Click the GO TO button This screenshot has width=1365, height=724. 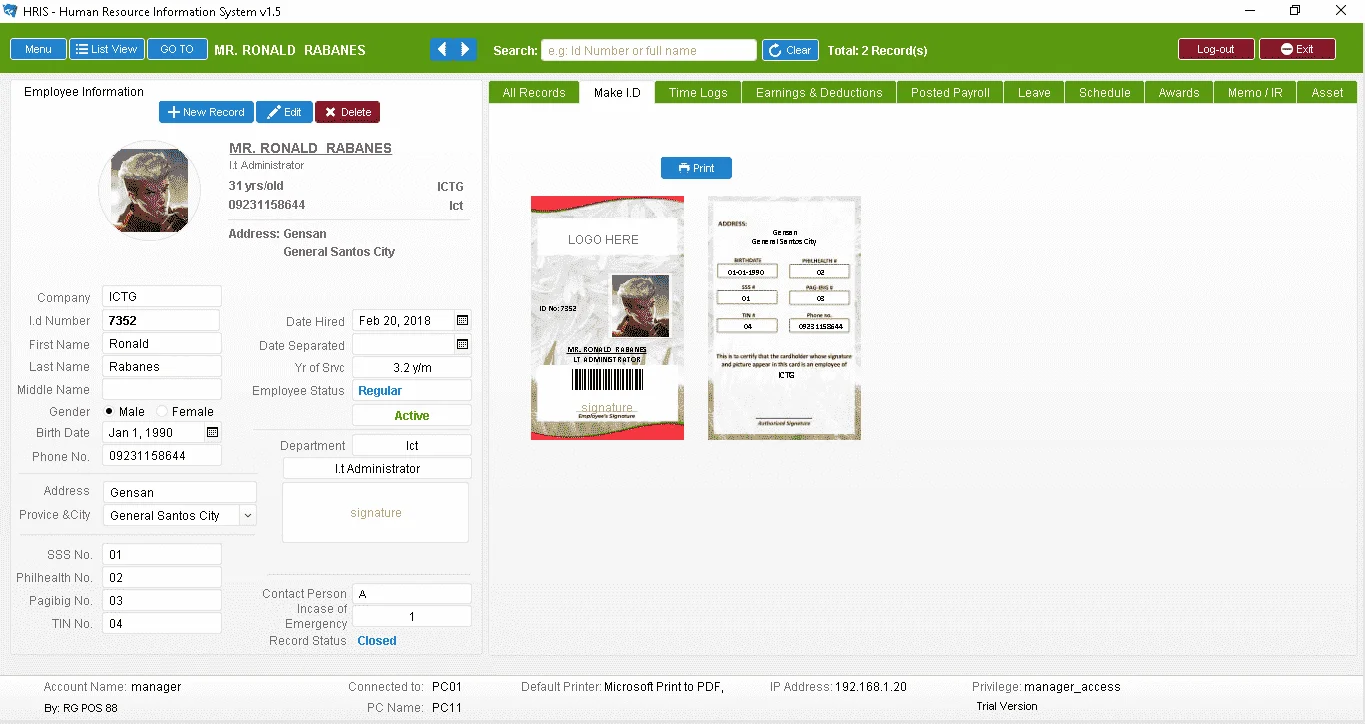coord(177,49)
